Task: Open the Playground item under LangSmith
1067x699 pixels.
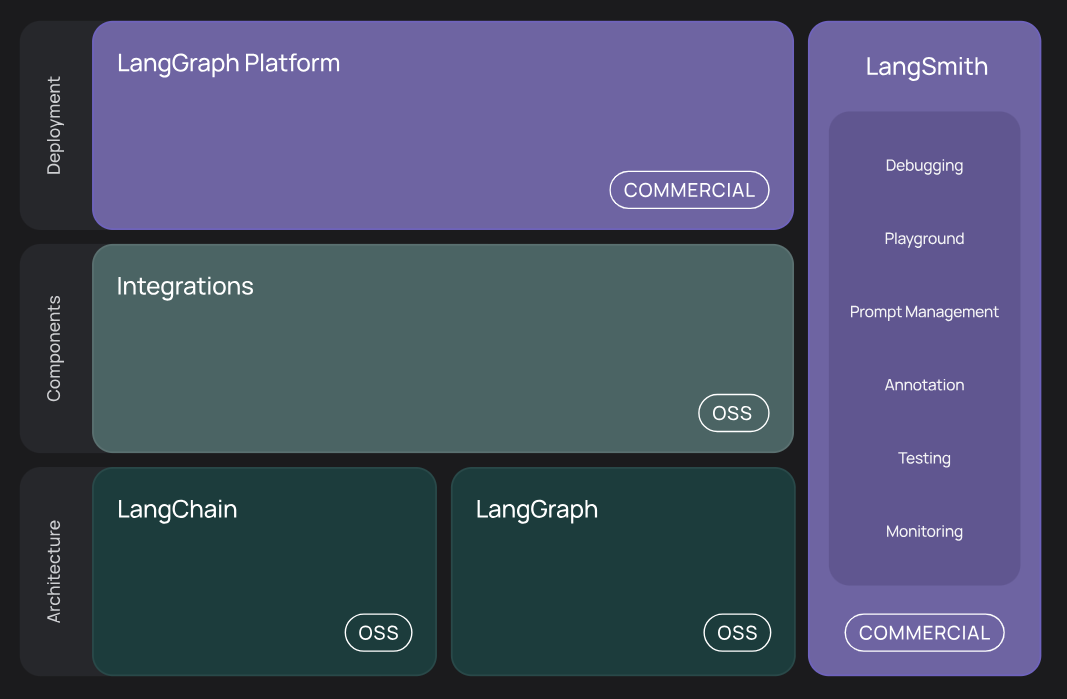Action: click(924, 238)
